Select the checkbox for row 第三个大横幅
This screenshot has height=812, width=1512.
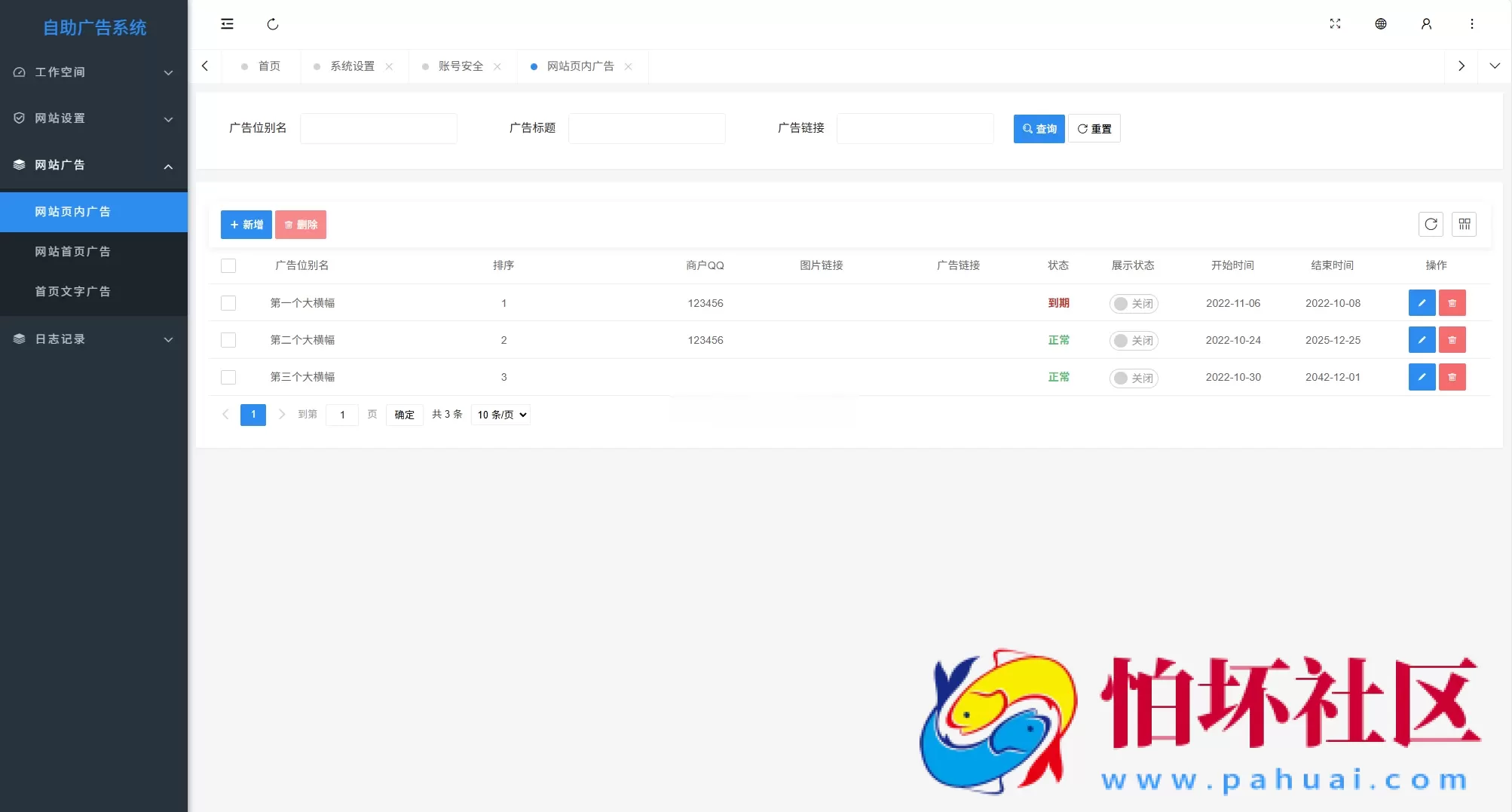(x=228, y=377)
